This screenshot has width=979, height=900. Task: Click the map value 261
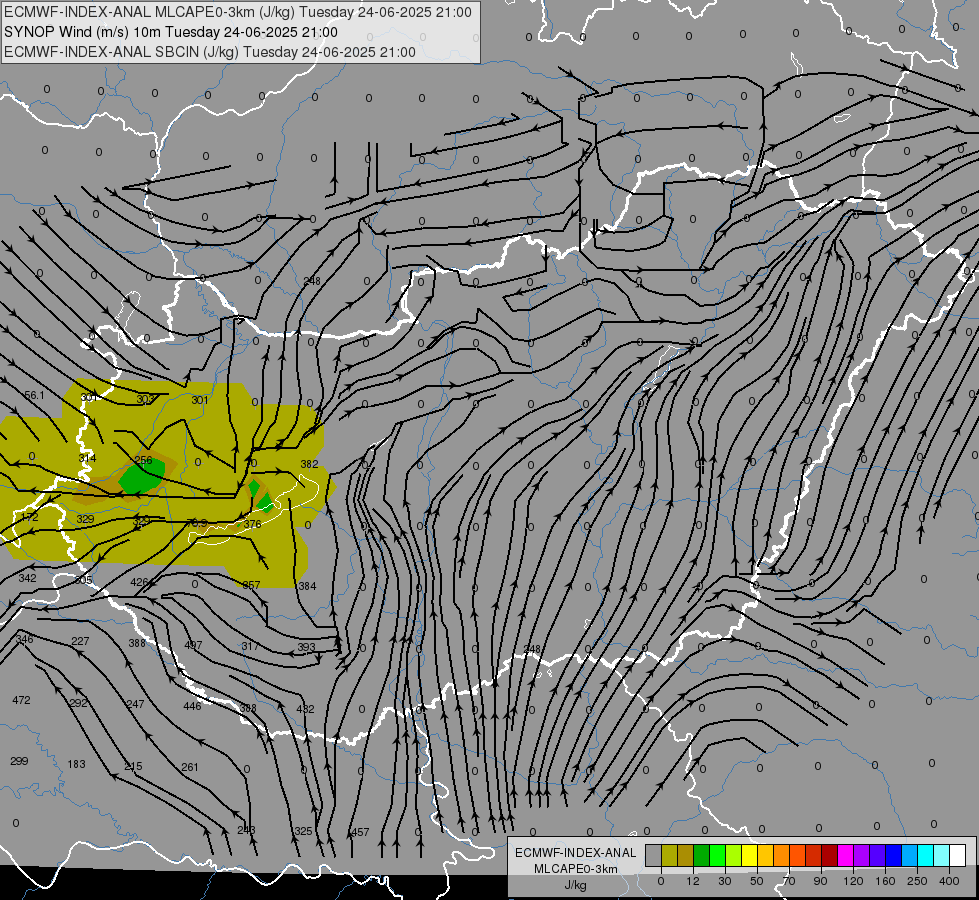(190, 767)
